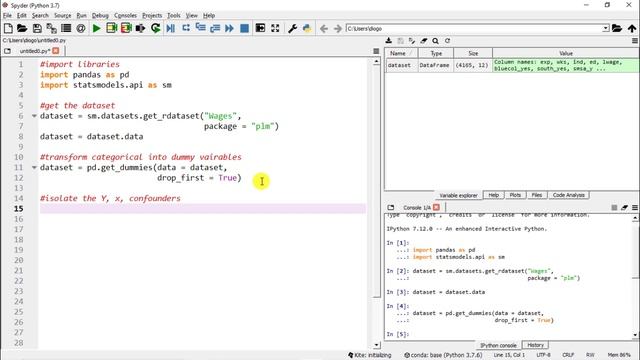This screenshot has height=360, width=640.
Task: Switch to Files tab
Action: tap(537, 195)
